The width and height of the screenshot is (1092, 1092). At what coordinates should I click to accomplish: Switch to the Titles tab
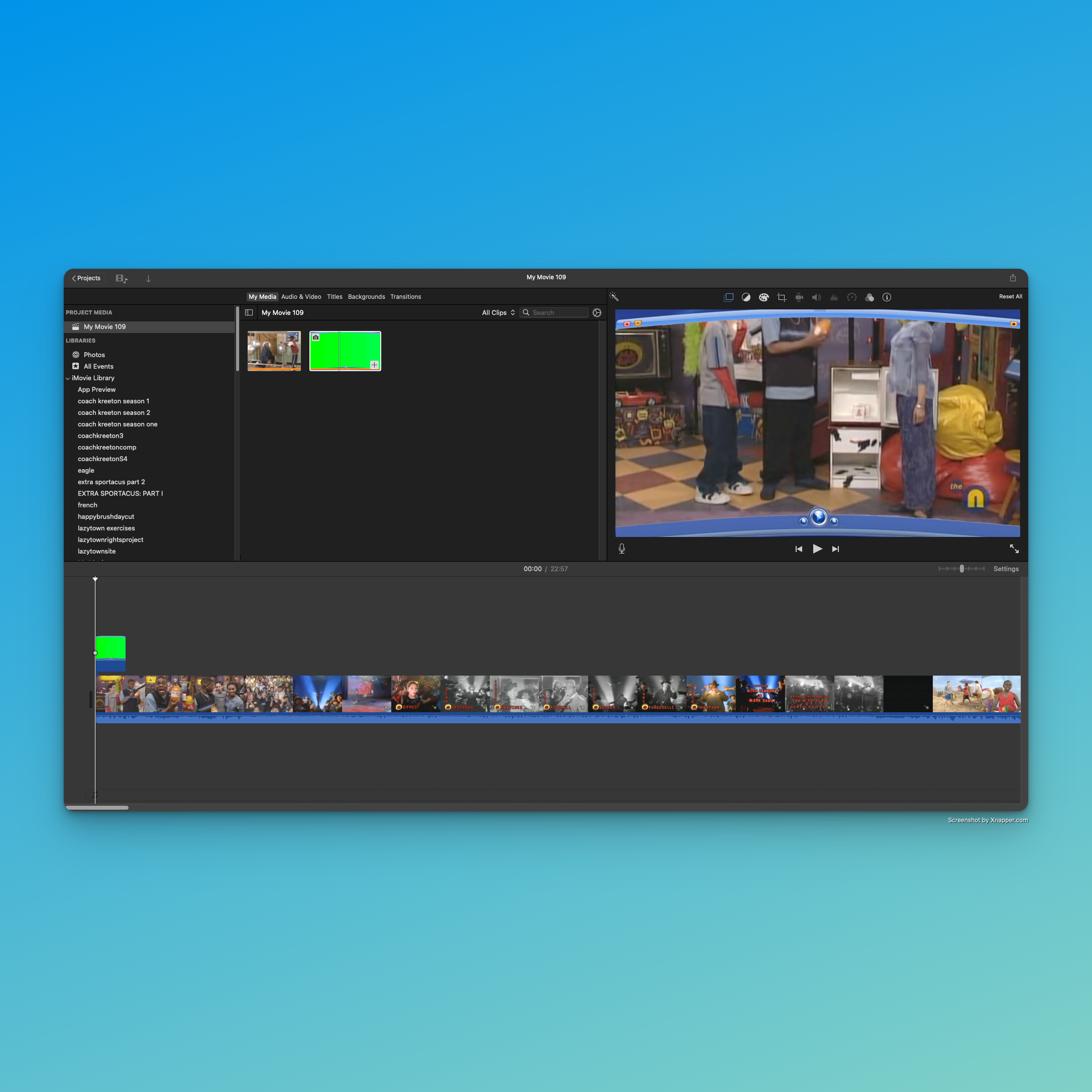335,297
